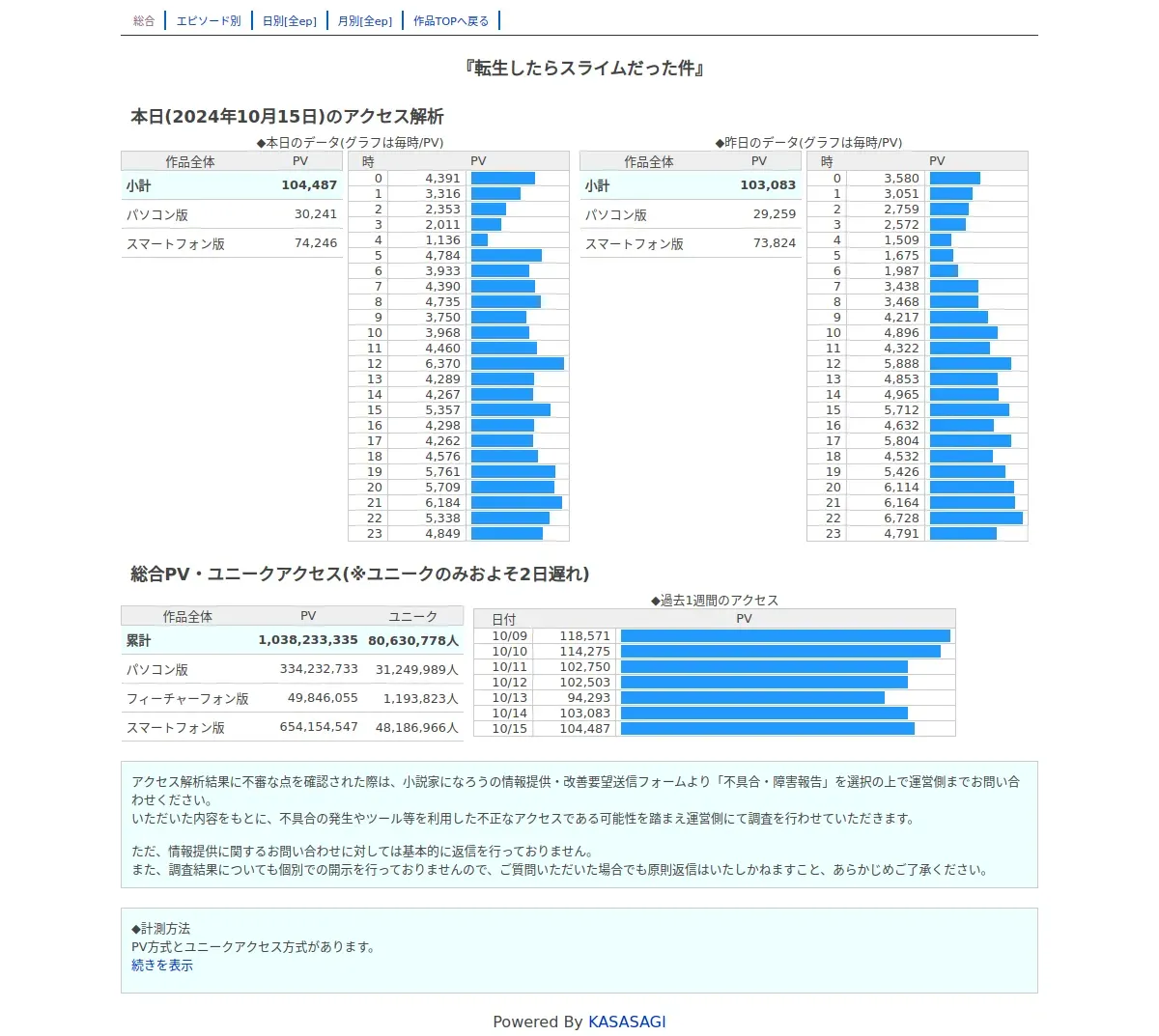The image size is (1159, 1036).
Task: Select today's subtotal value 104,487
Action: (x=309, y=185)
